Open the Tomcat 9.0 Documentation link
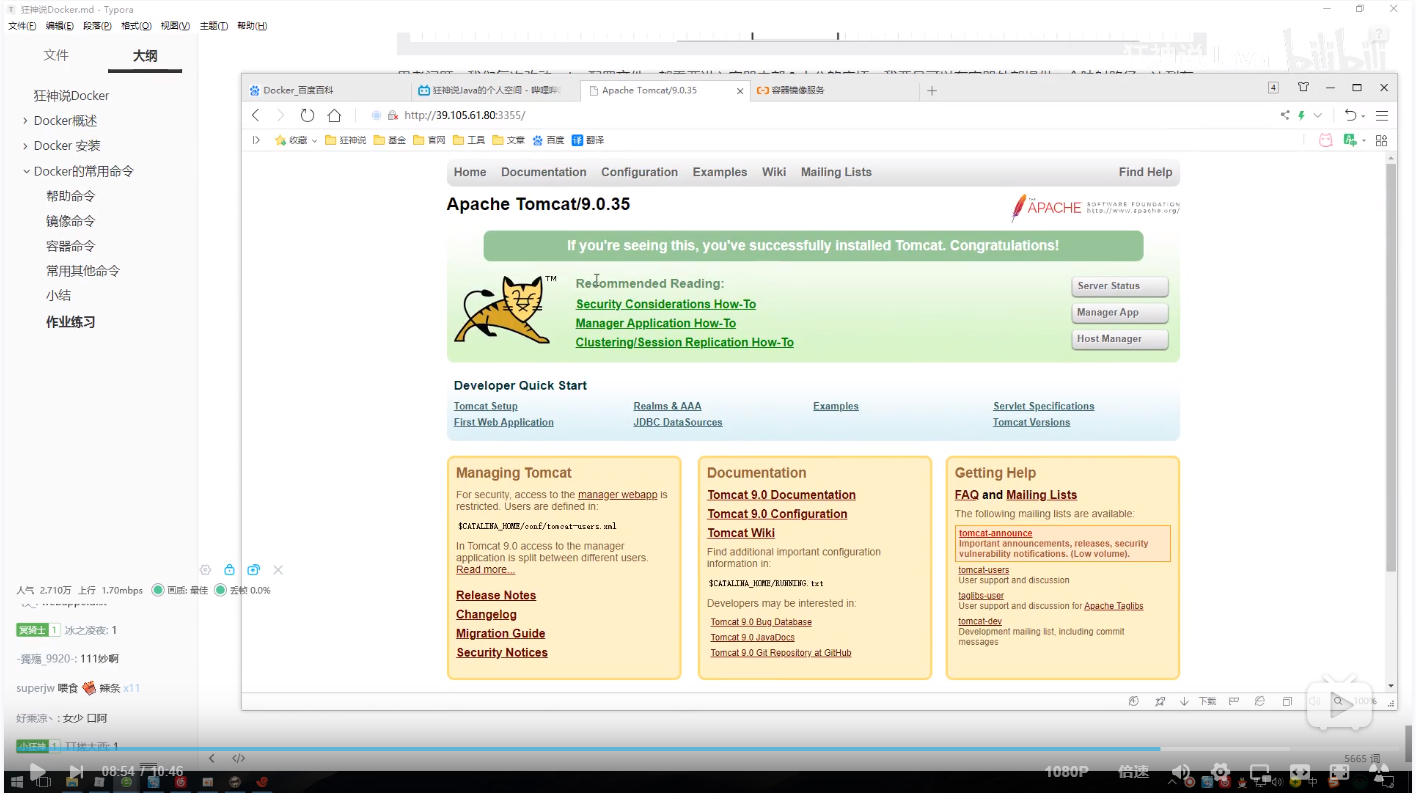The height and width of the screenshot is (795, 1416). [x=781, y=495]
